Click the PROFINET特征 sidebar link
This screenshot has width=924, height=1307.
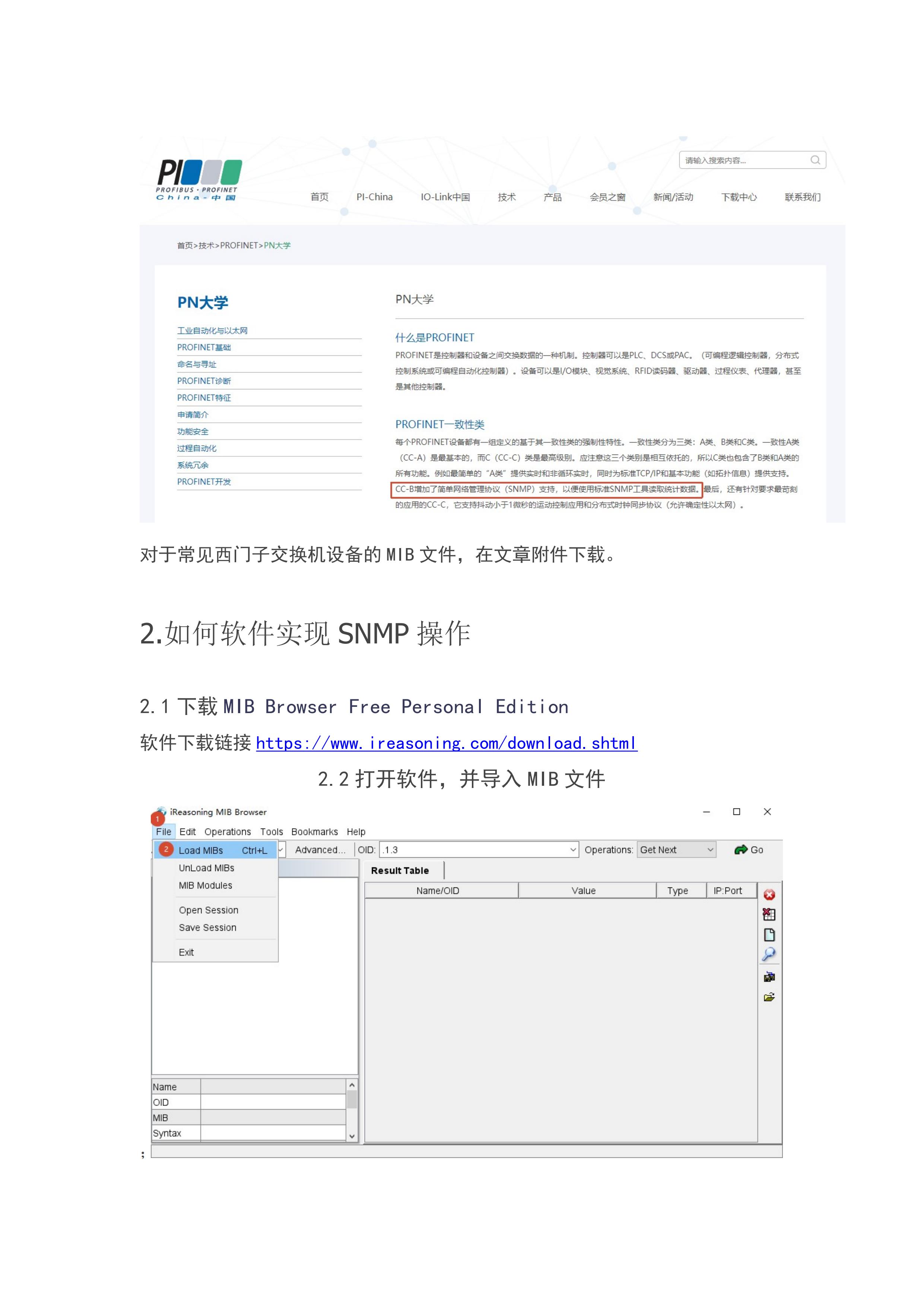point(204,398)
